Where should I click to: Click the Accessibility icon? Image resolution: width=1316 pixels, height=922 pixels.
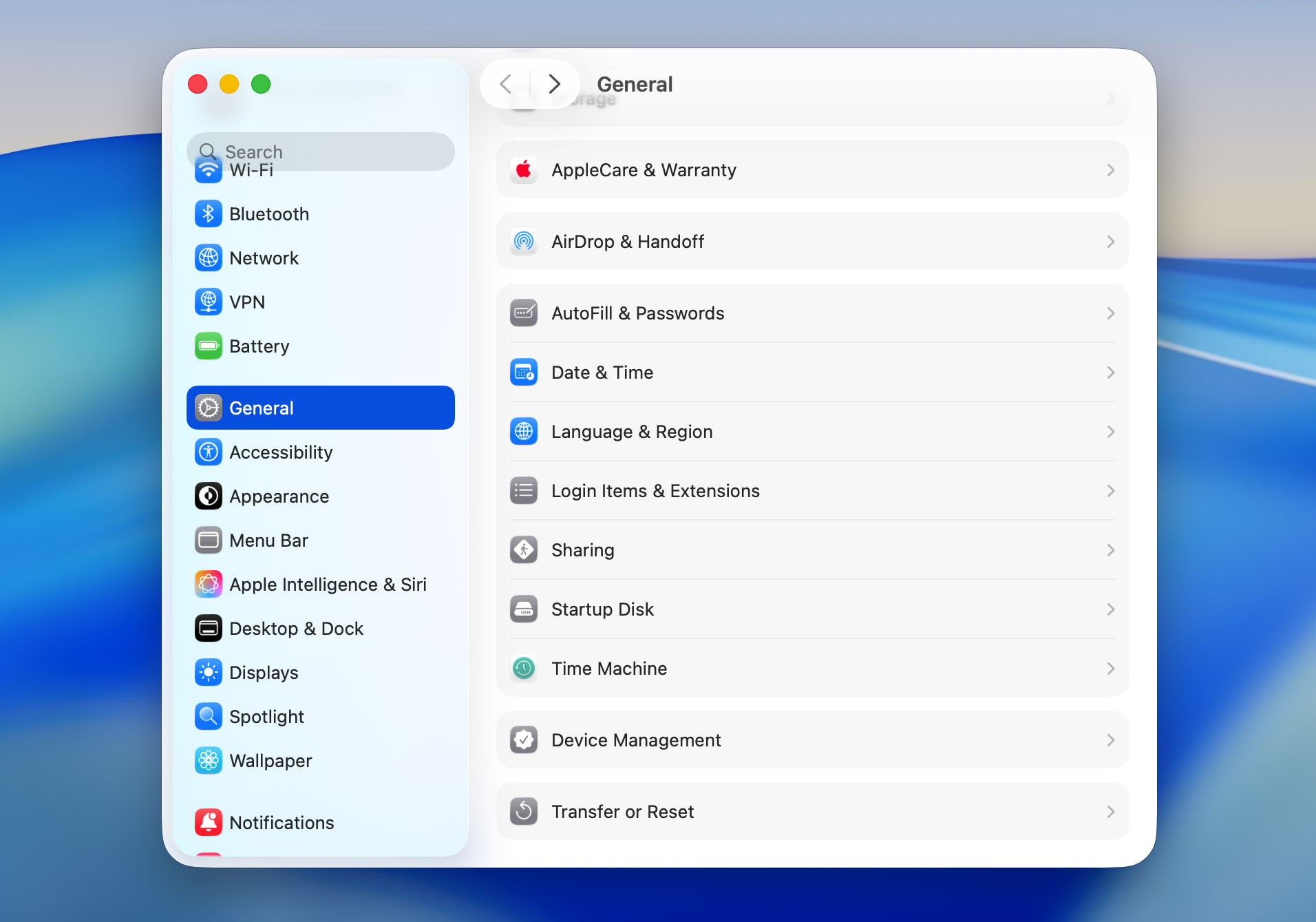pyautogui.click(x=209, y=452)
